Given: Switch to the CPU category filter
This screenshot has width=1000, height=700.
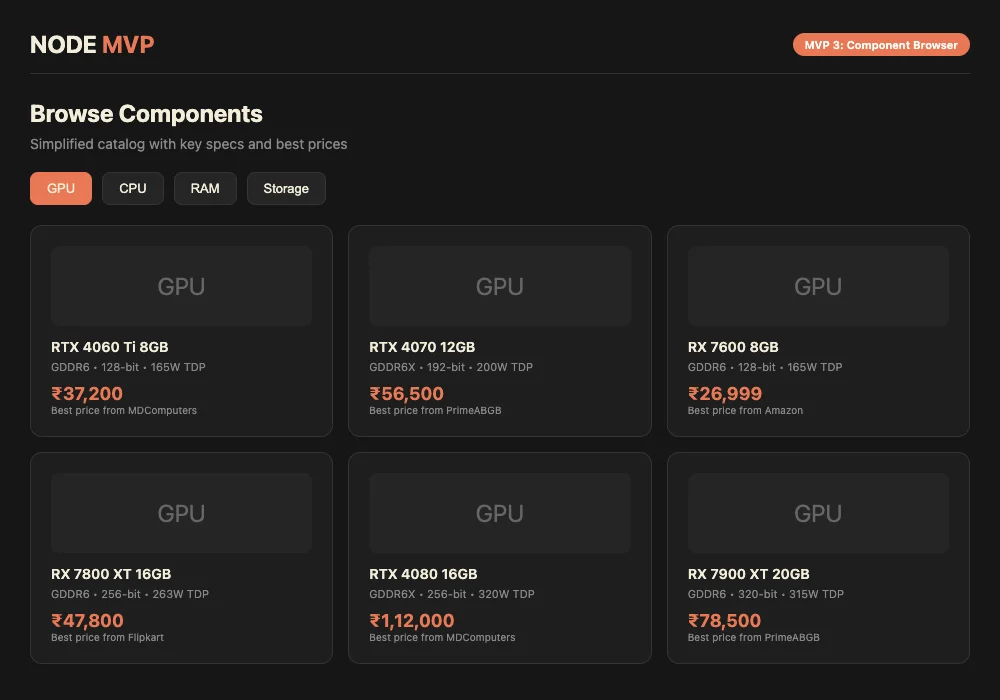Looking at the screenshot, I should click(x=132, y=188).
